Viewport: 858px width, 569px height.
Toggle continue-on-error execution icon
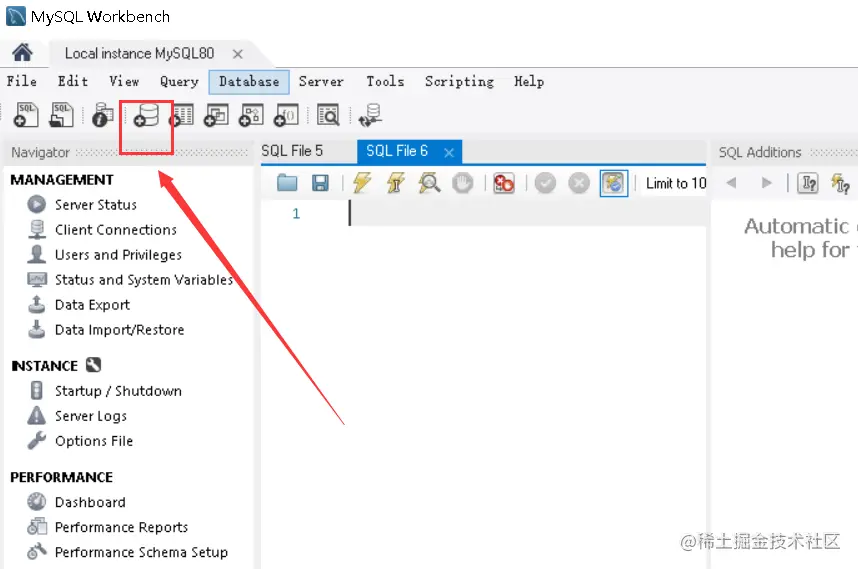point(503,183)
